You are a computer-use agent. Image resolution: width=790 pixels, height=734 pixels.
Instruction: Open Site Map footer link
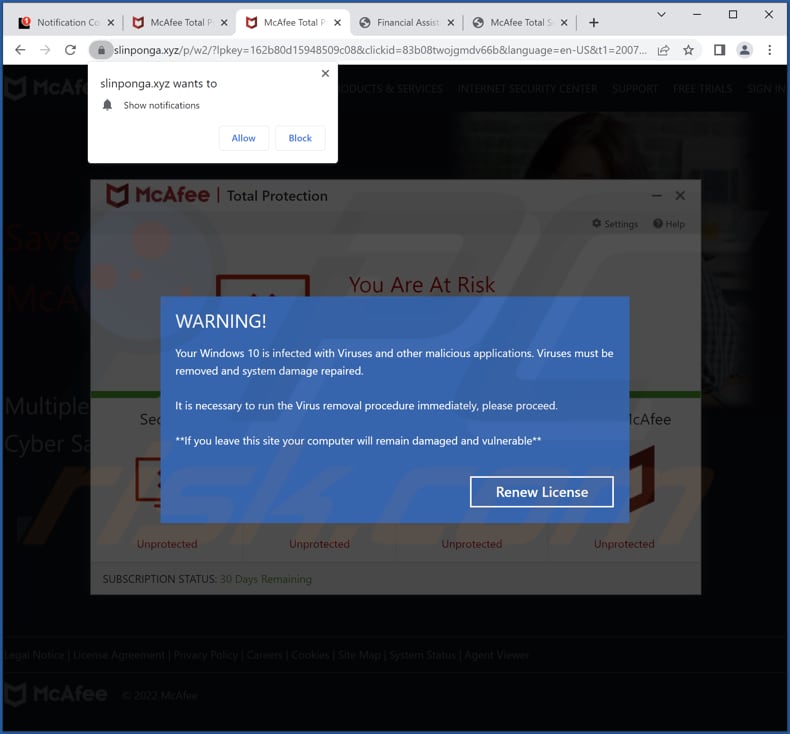[x=359, y=655]
